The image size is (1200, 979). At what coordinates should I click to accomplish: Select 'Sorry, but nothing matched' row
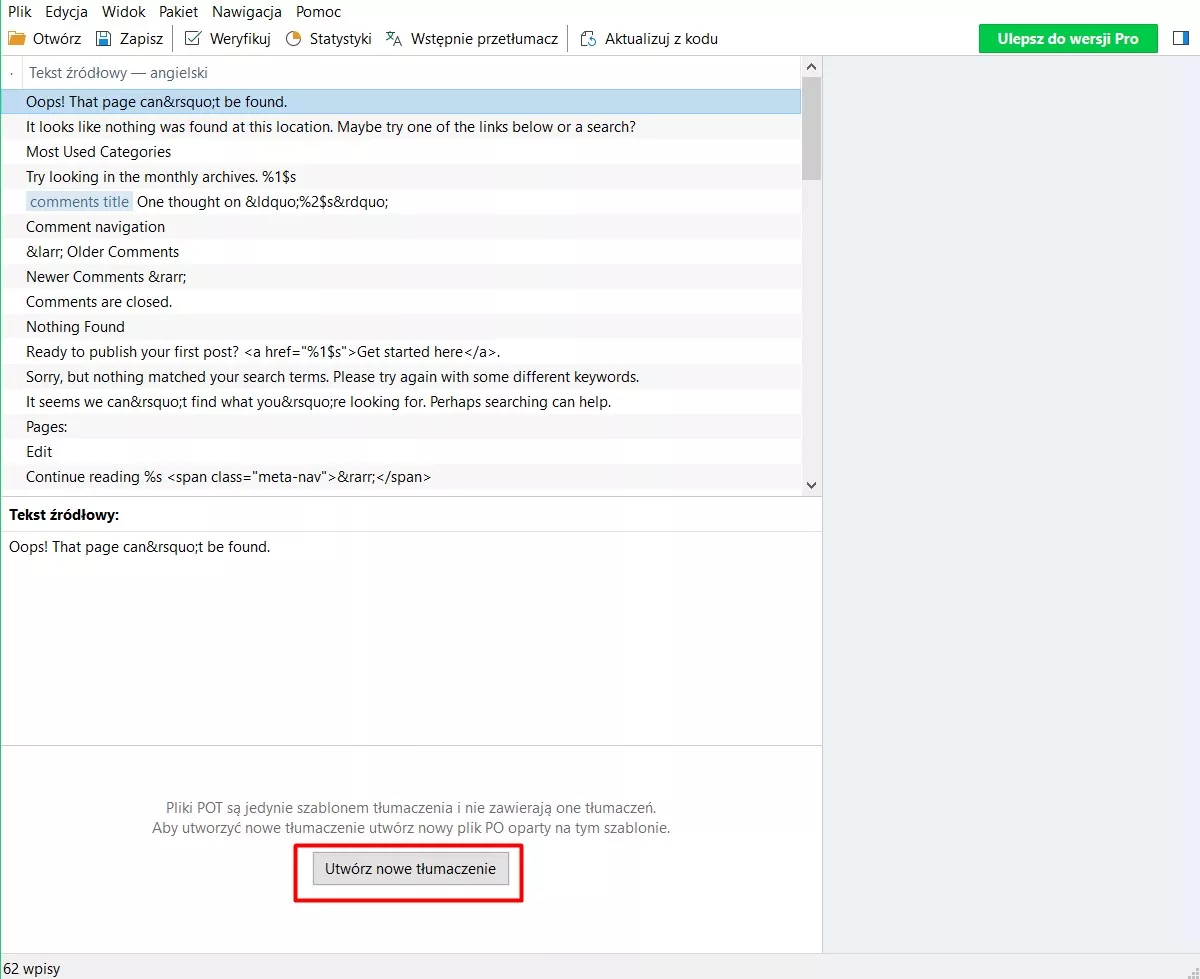point(401,377)
